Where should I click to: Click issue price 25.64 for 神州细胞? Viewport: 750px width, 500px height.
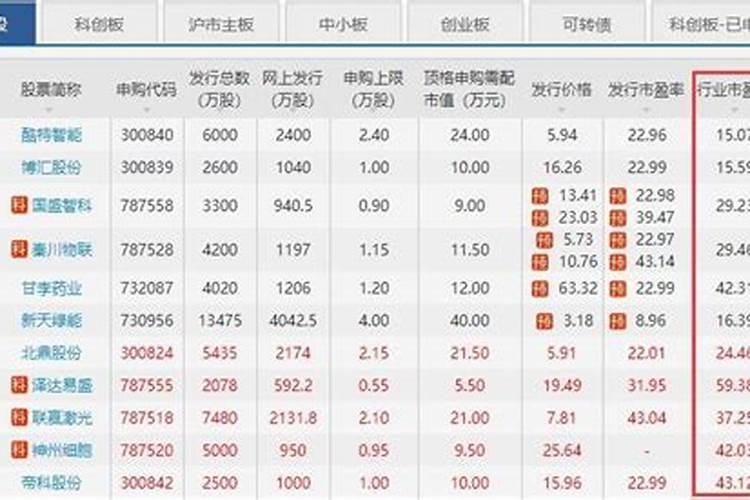562,450
